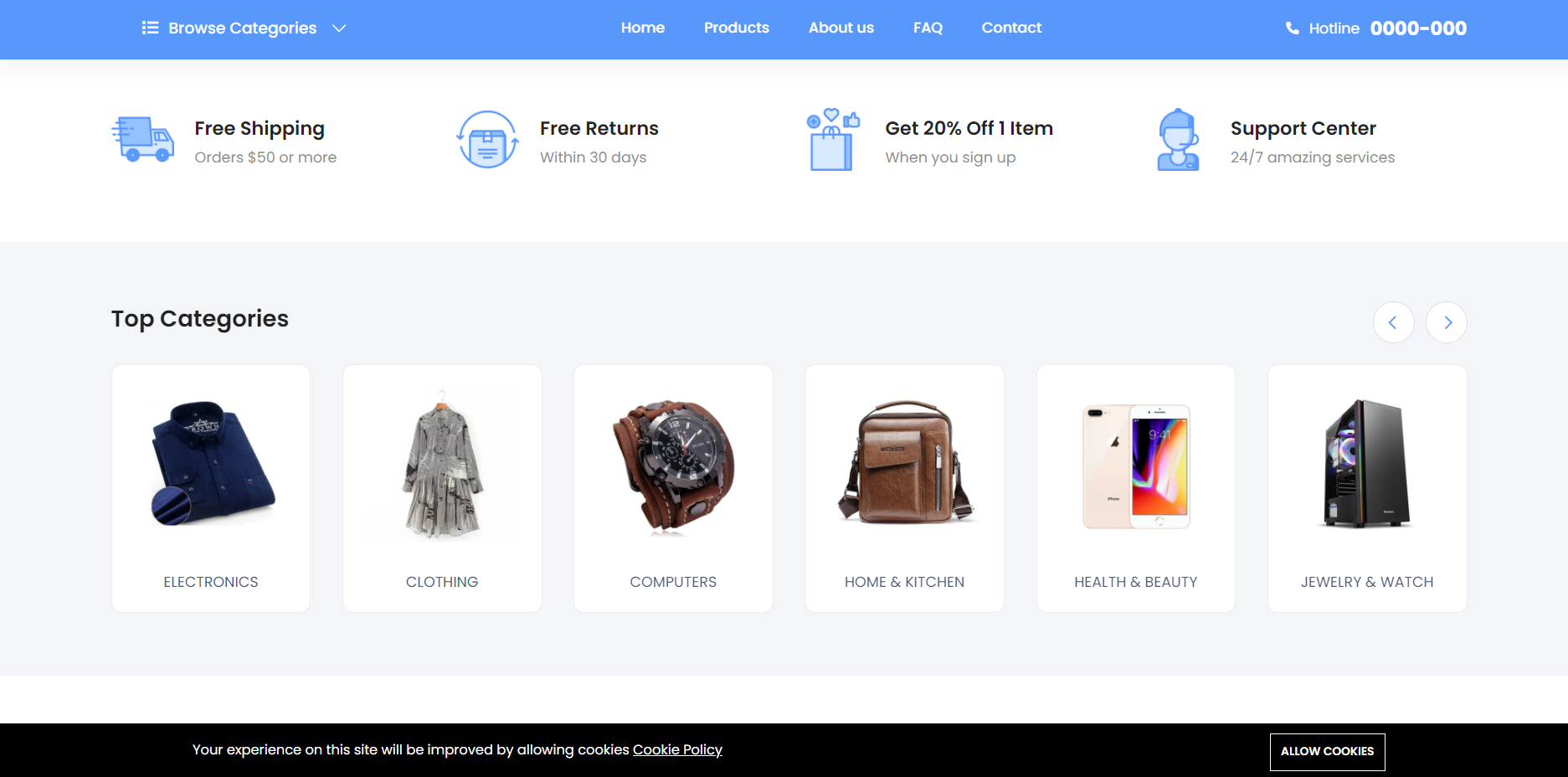Image resolution: width=1568 pixels, height=777 pixels.
Task: Open the FAQ navigation link
Action: point(928,28)
